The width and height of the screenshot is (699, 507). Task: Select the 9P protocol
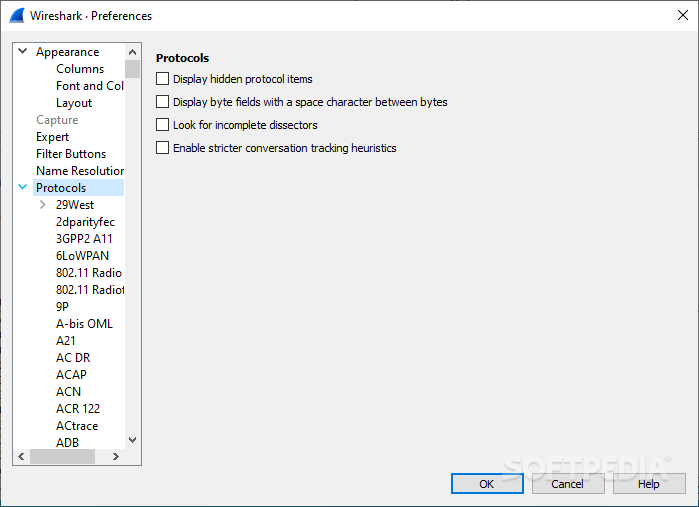(x=62, y=307)
